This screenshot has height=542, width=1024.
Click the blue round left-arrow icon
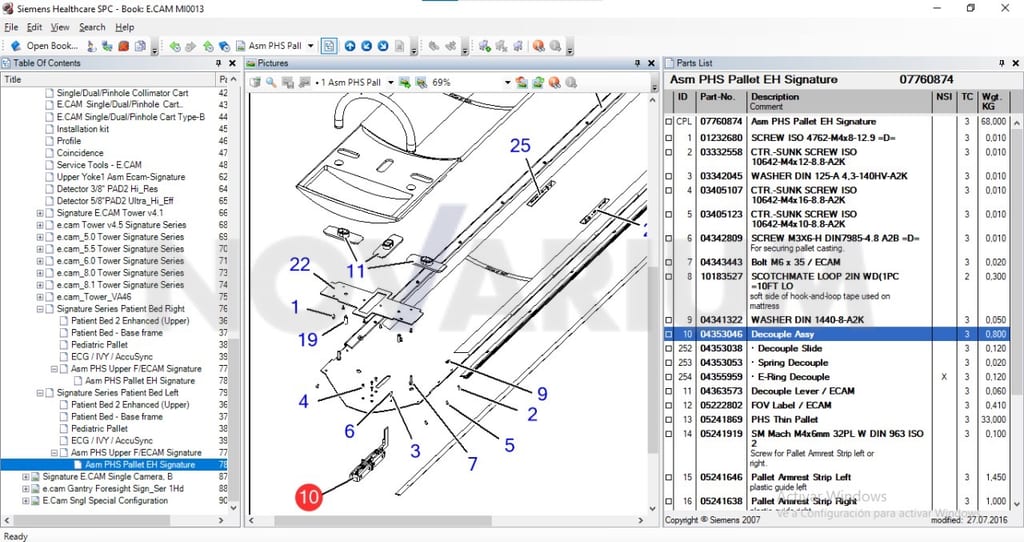click(366, 46)
